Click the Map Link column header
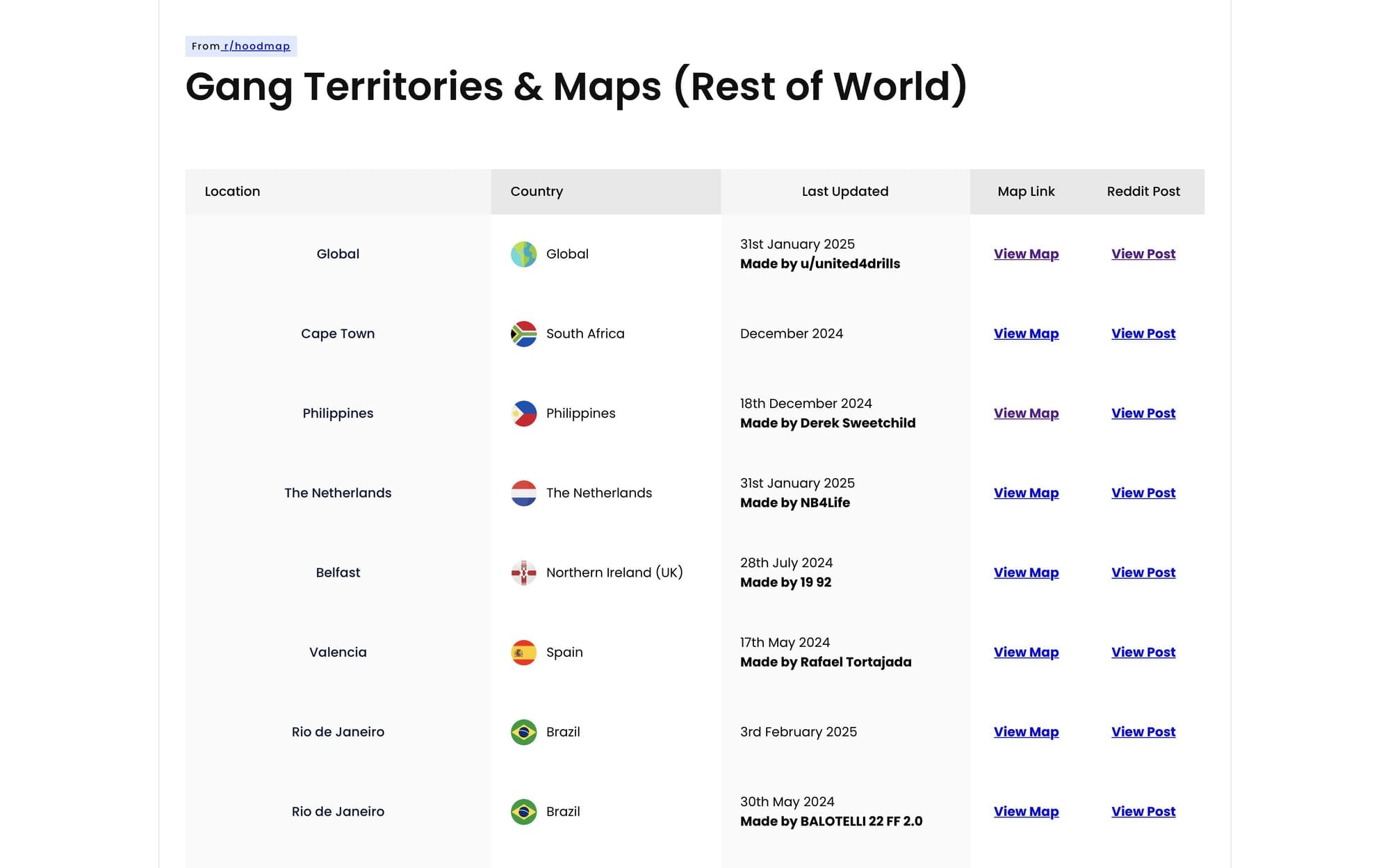Screen dimensions: 1390x868 1026,192
